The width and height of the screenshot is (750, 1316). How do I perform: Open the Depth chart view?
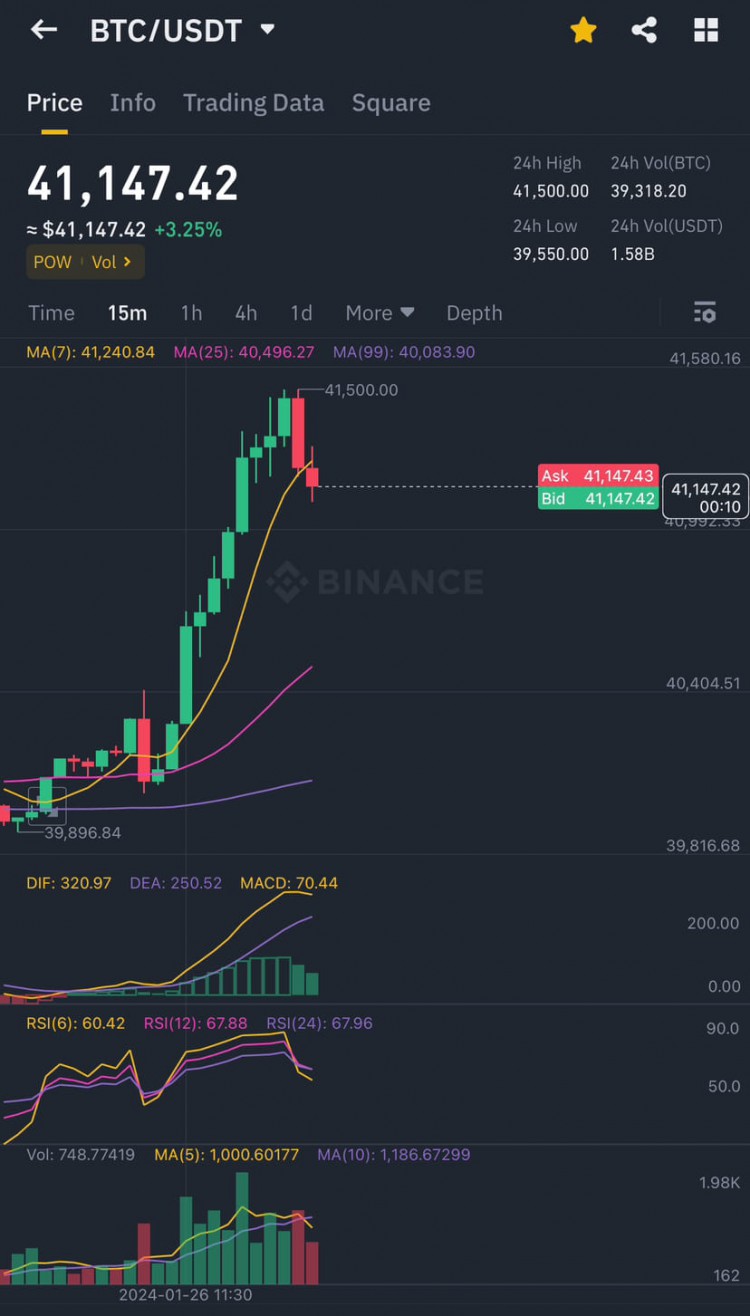pos(474,313)
